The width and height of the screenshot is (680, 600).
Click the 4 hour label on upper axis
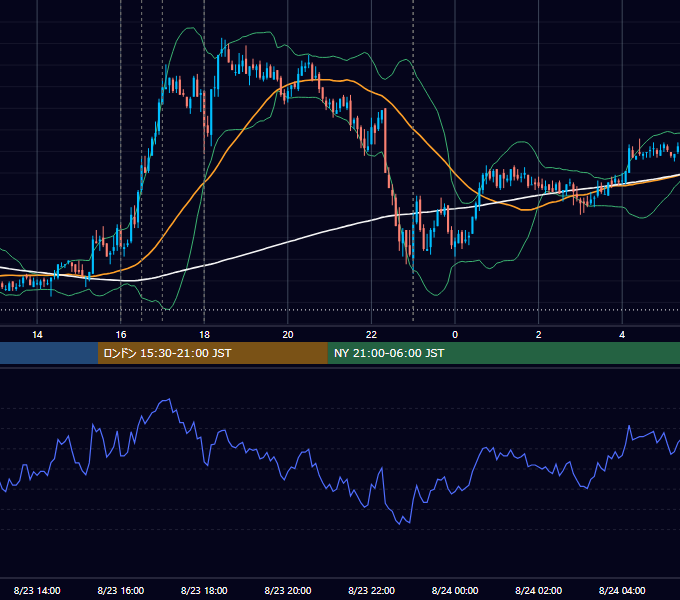click(x=622, y=335)
